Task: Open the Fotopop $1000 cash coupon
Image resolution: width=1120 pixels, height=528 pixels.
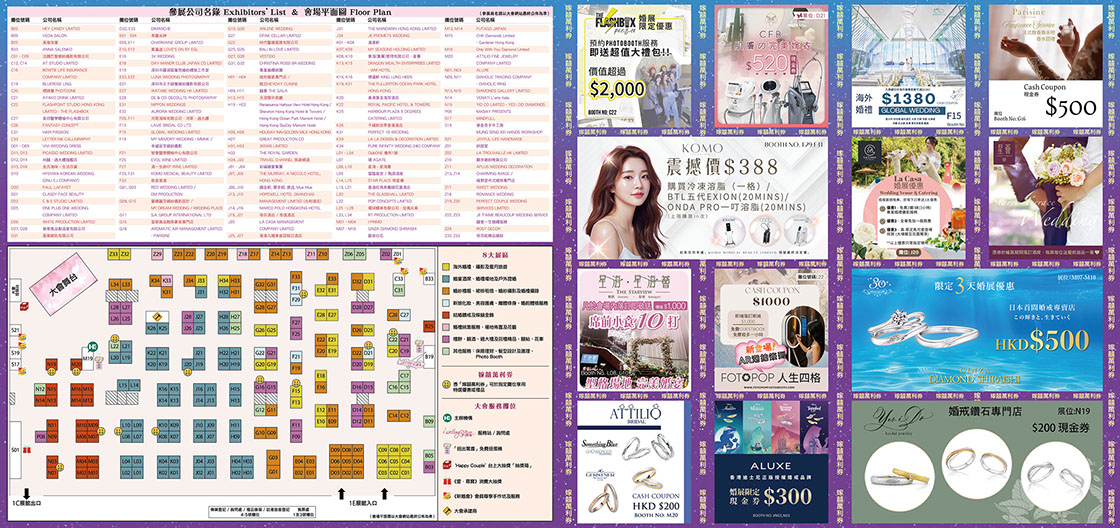Action: pyautogui.click(x=771, y=329)
